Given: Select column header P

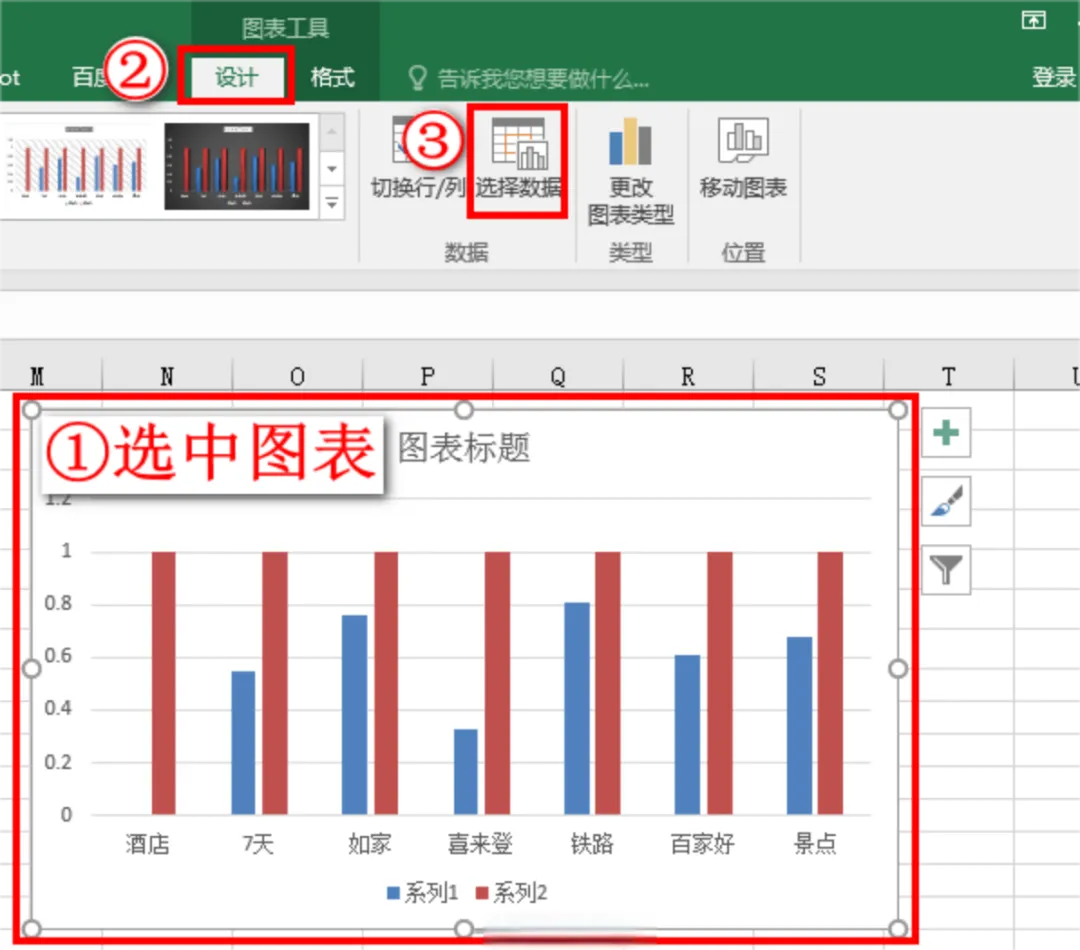Looking at the screenshot, I should click(x=428, y=376).
